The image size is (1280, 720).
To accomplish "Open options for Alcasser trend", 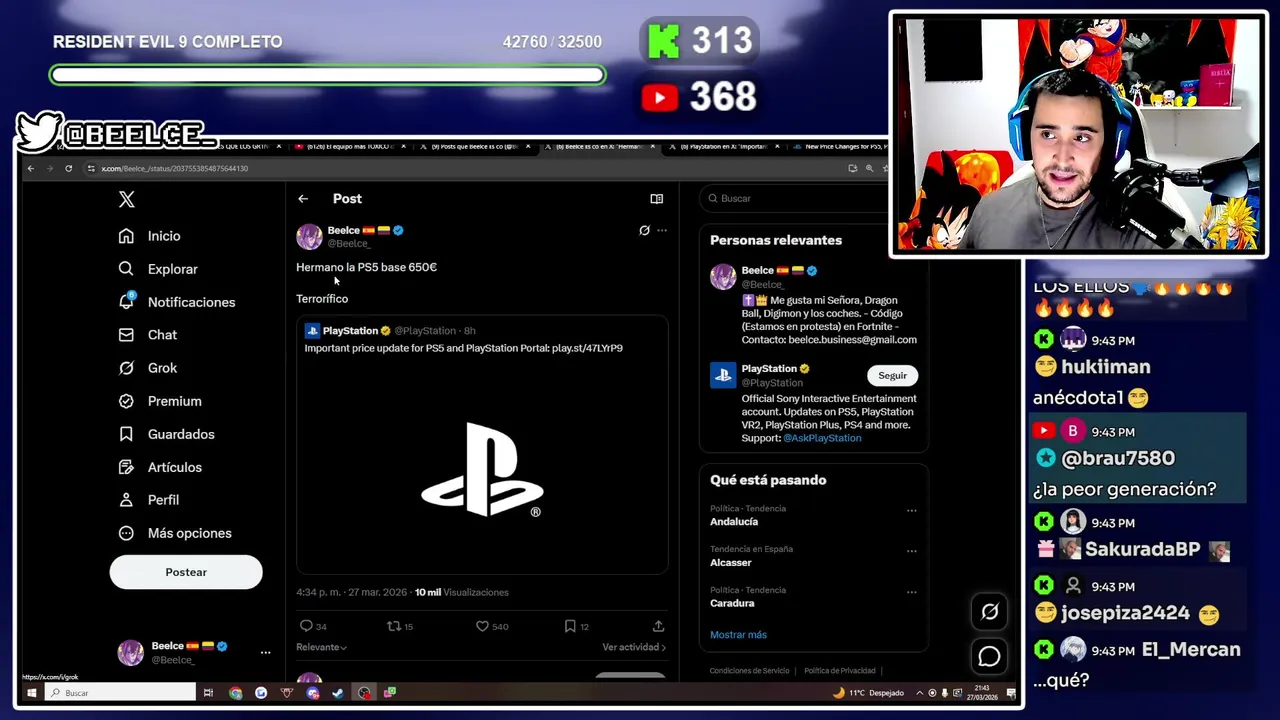I will (x=911, y=551).
